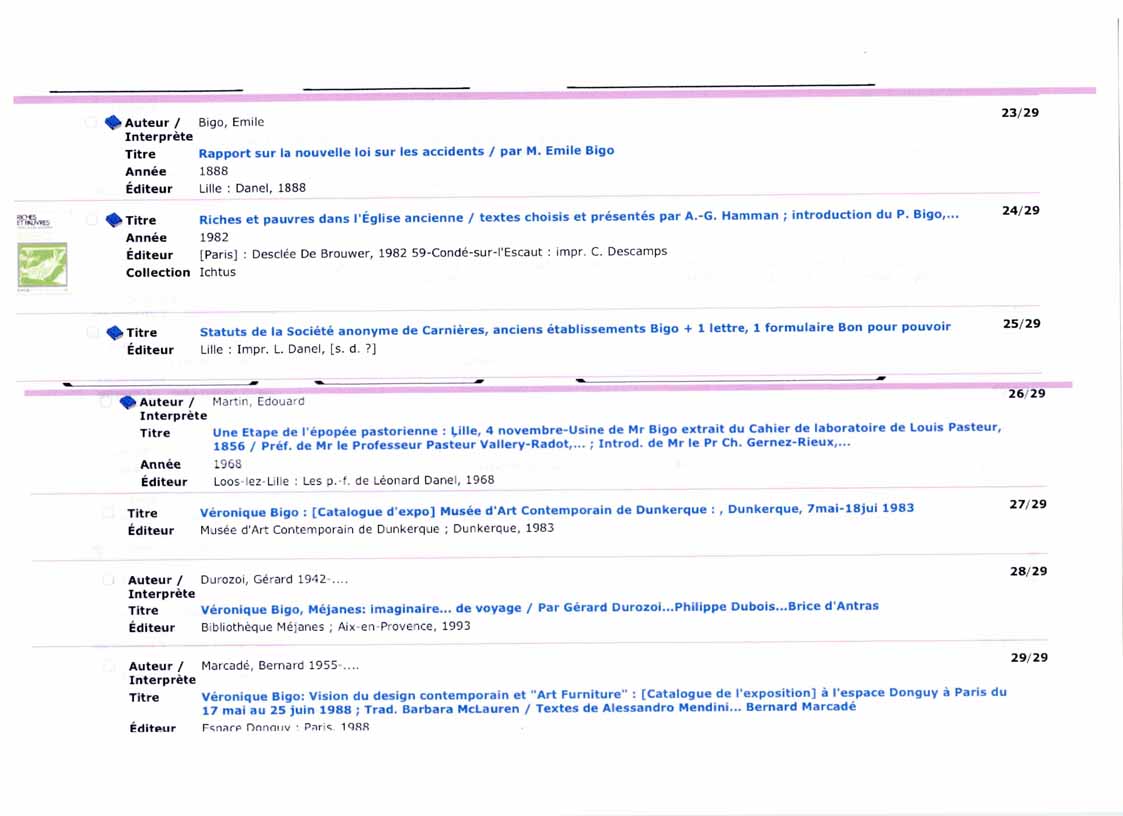This screenshot has height=816, width=1123.
Task: Click author Marcadé, Bernard 1955-....
Action: (280, 666)
